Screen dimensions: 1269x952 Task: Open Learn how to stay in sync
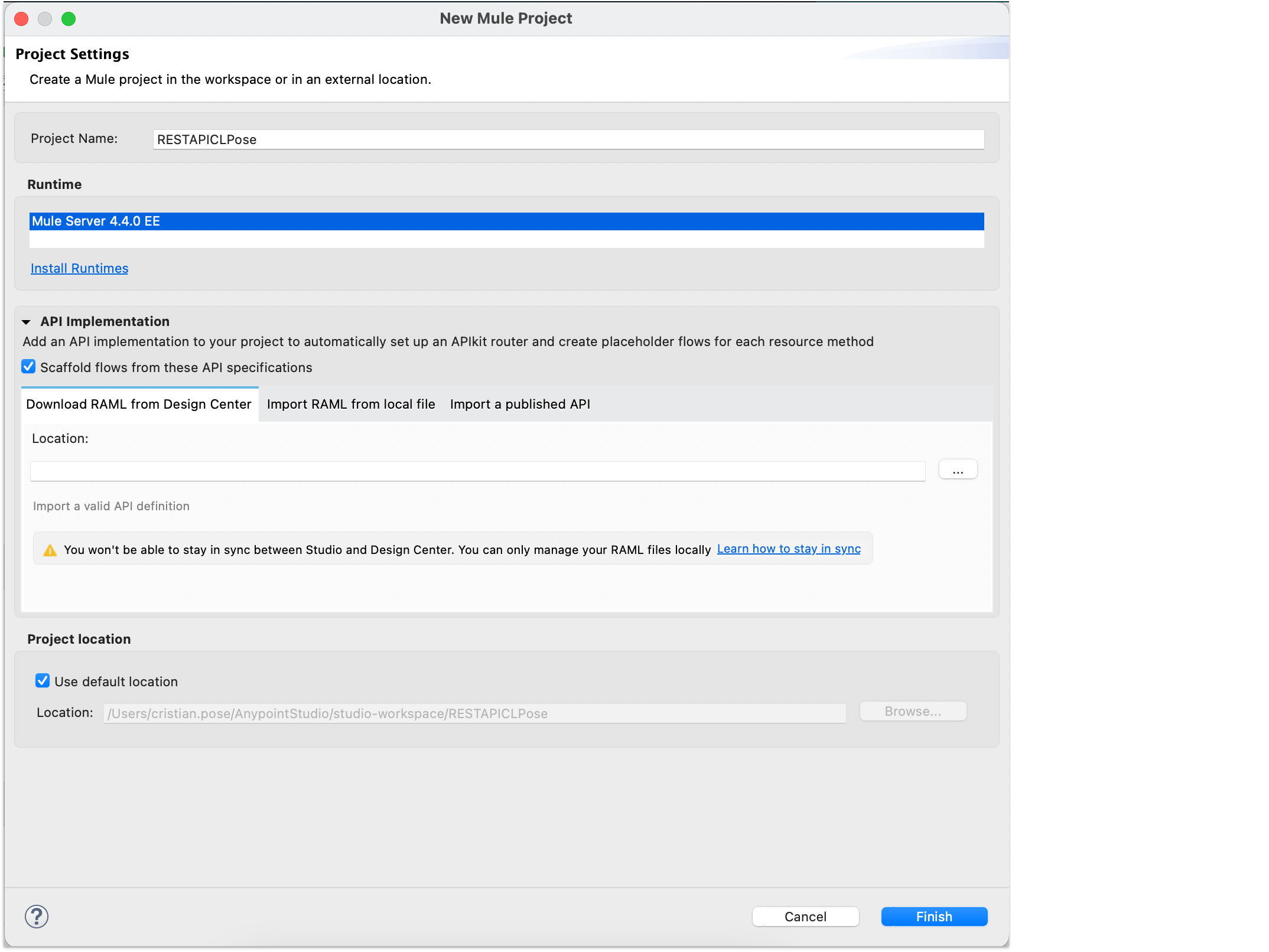(789, 549)
